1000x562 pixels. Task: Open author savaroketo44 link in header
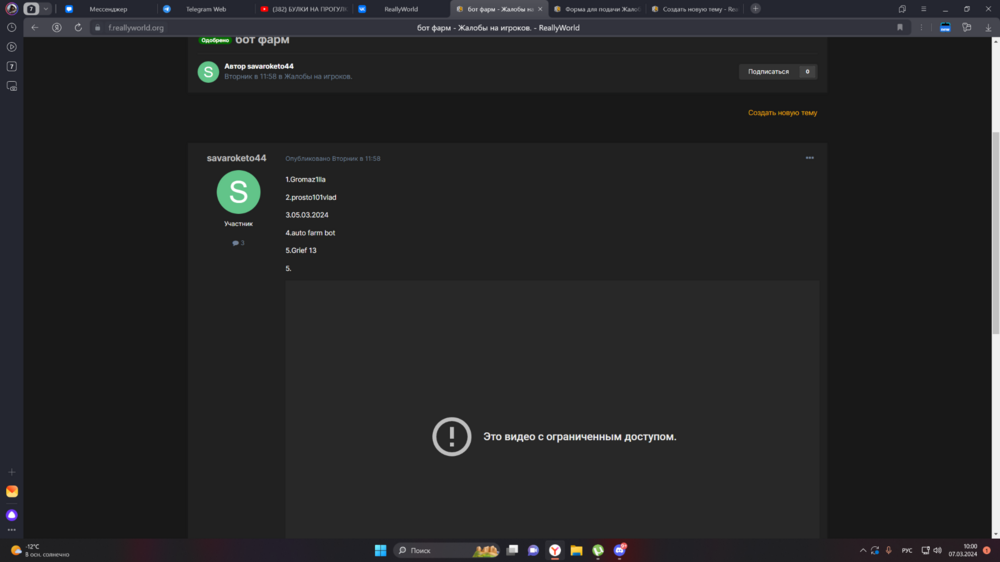point(270,66)
